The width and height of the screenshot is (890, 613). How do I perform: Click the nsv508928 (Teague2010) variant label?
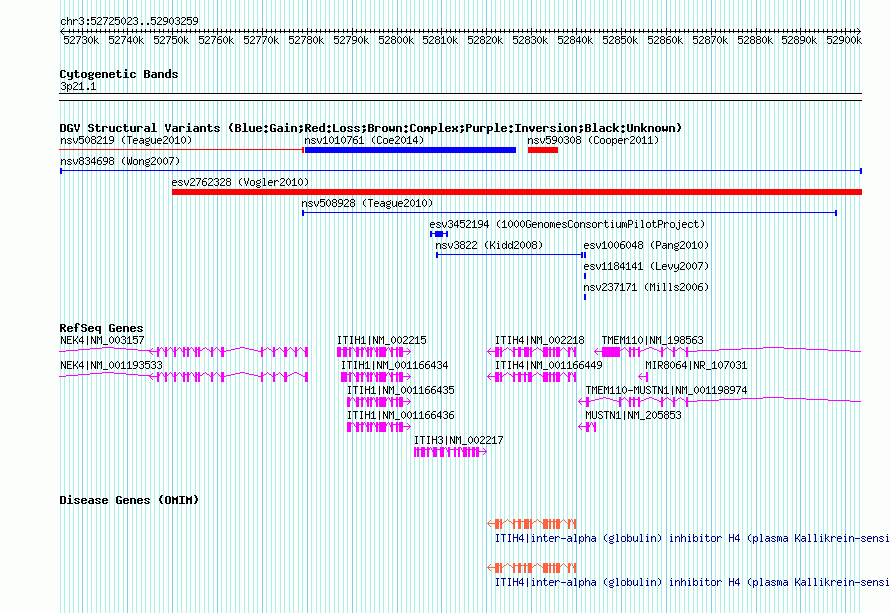coord(367,203)
